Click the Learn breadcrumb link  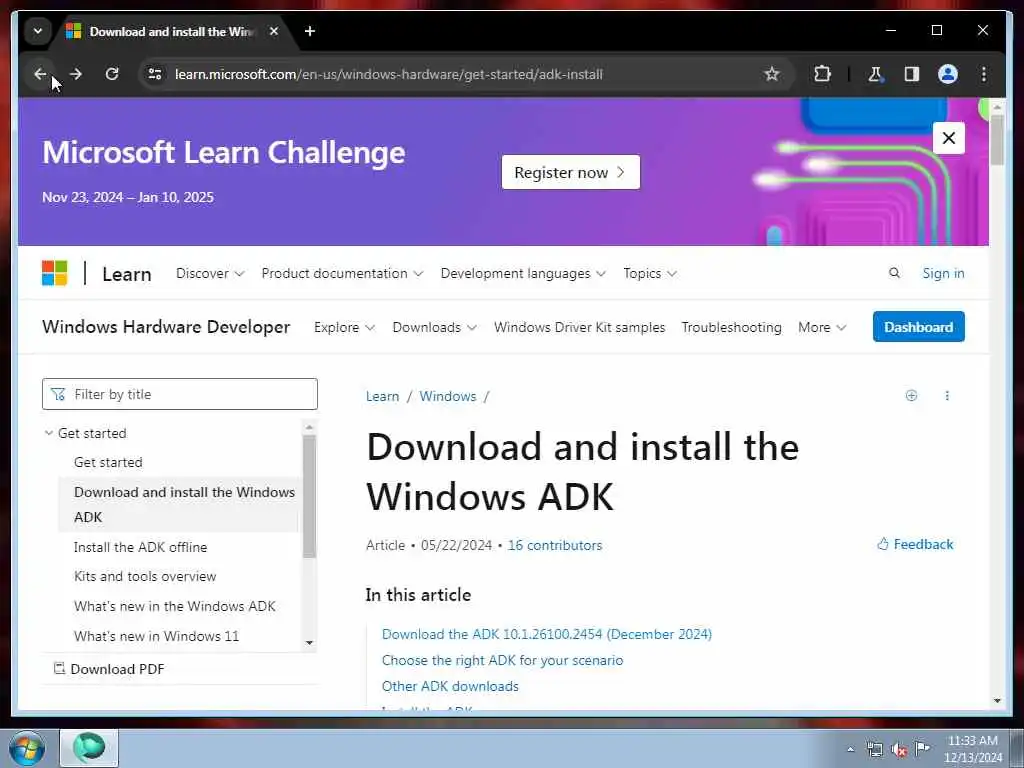(382, 396)
